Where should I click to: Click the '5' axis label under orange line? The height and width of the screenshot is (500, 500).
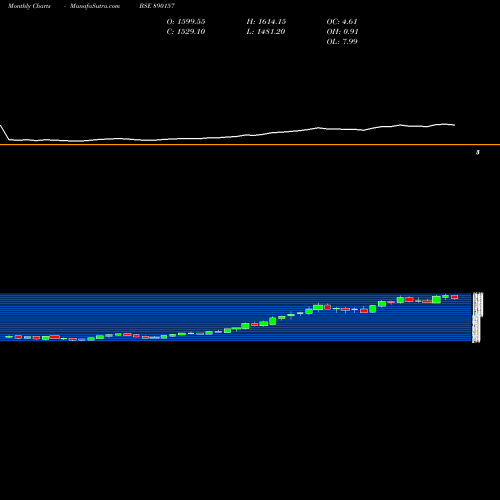pos(478,152)
